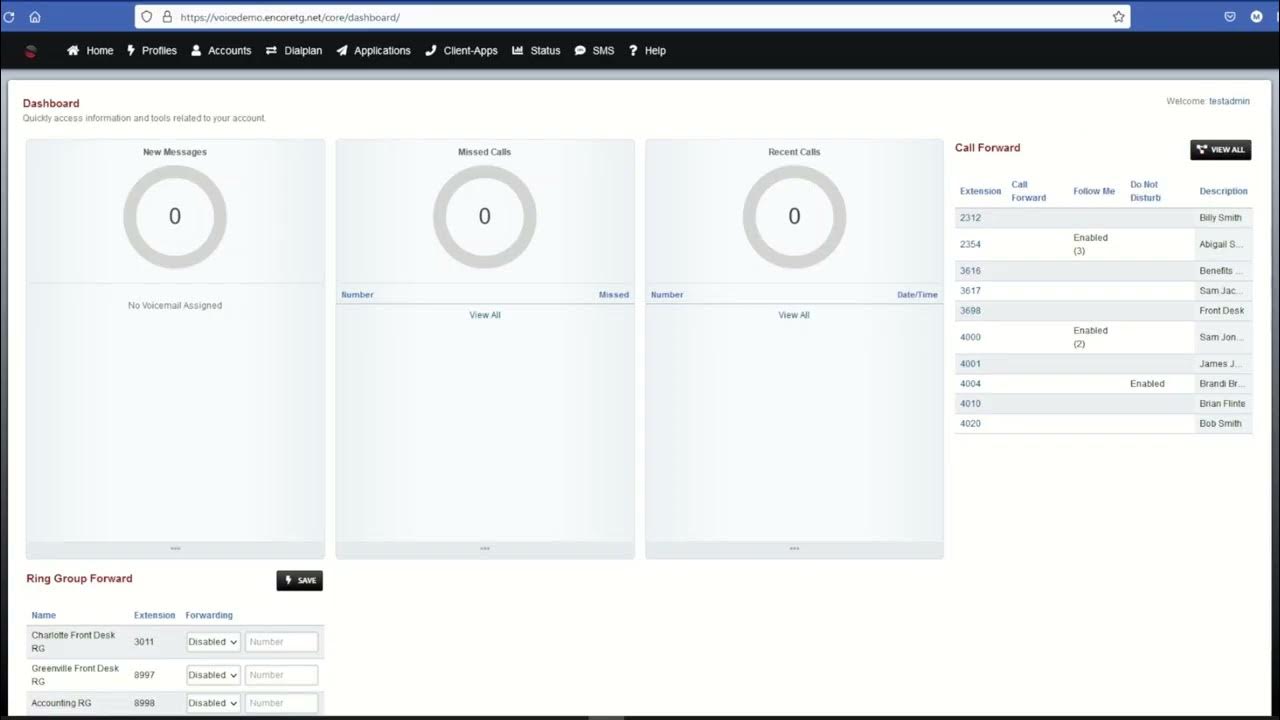The height and width of the screenshot is (720, 1280).
Task: Click Enabled (2) for extension 4000
Action: 1091,337
